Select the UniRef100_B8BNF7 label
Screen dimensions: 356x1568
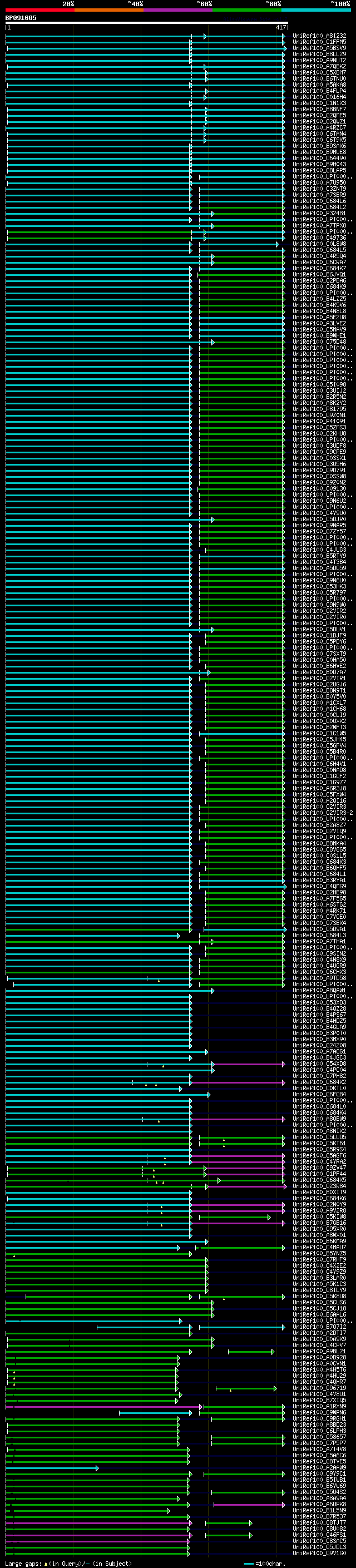pyautogui.click(x=319, y=110)
